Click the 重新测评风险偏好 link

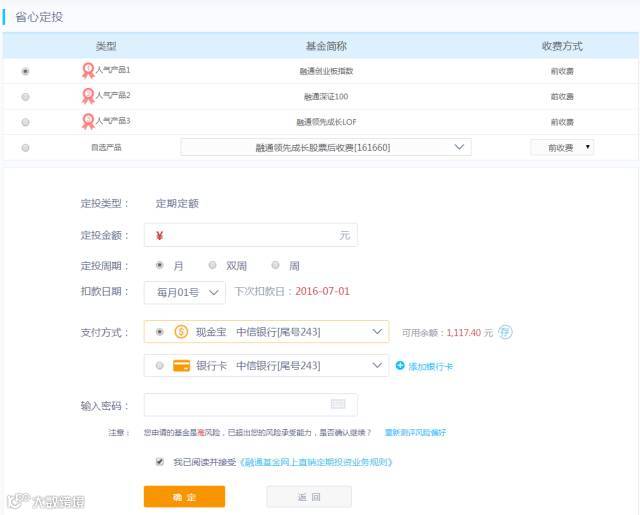pyautogui.click(x=415, y=433)
